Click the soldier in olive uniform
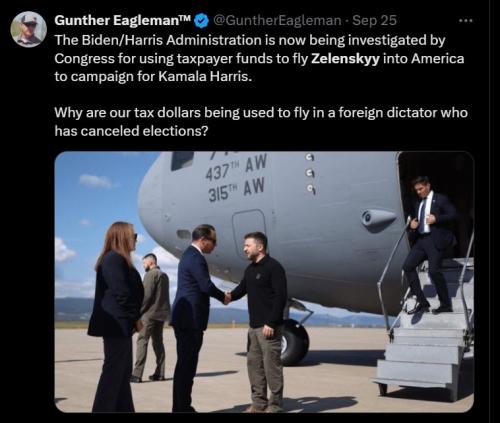Image resolution: width=500 pixels, height=423 pixels. [x=151, y=317]
